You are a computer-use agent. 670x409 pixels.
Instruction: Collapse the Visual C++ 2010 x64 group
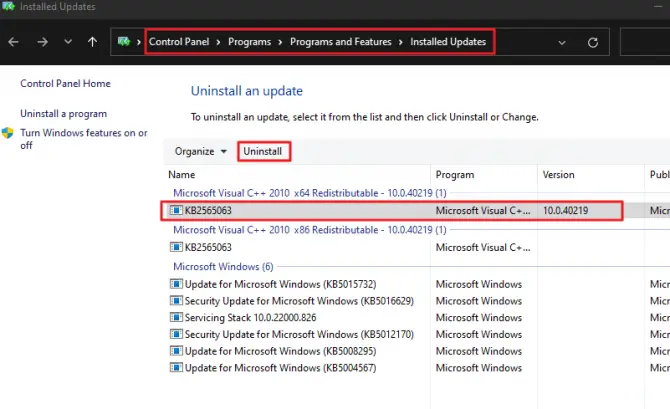click(310, 193)
